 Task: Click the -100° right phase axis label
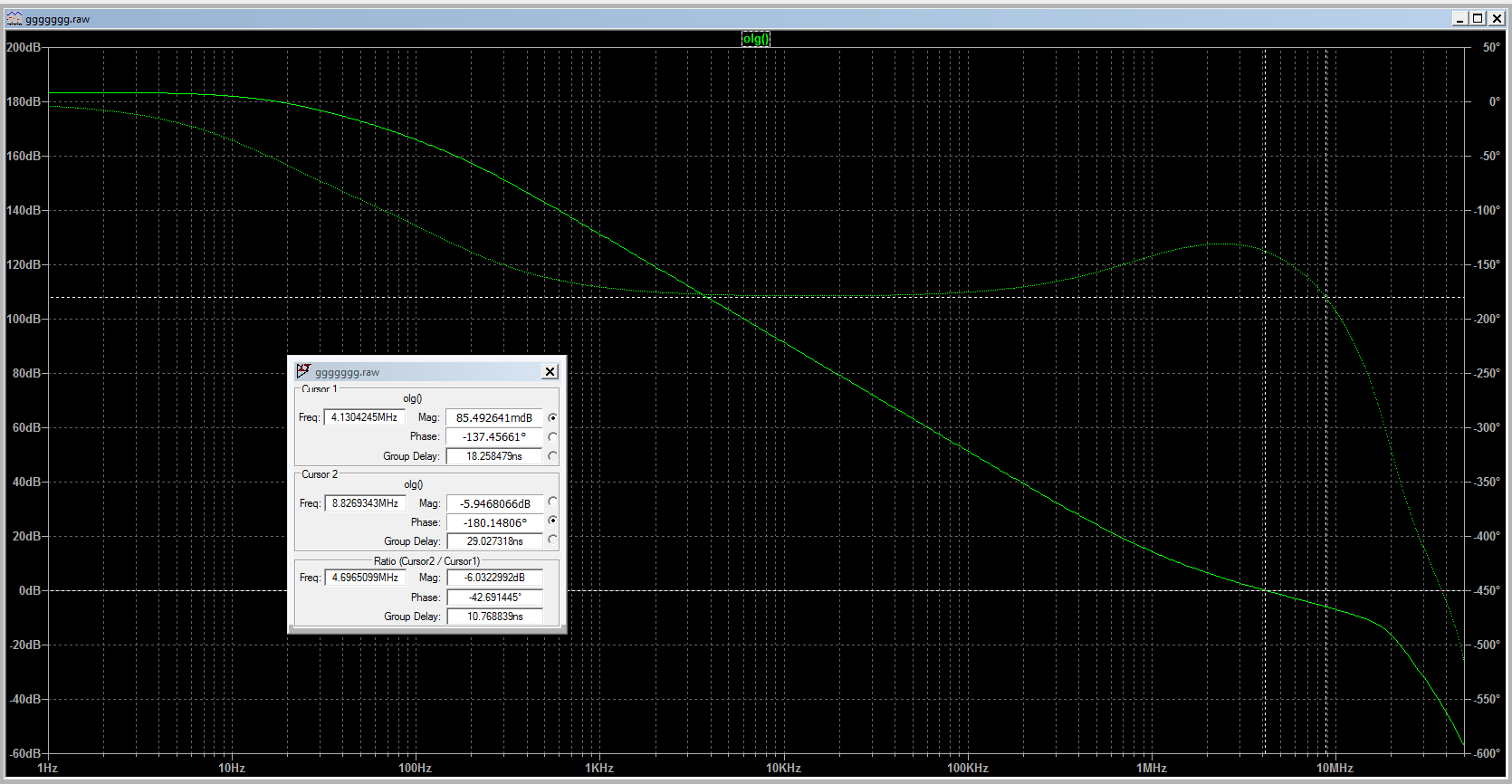1488,210
